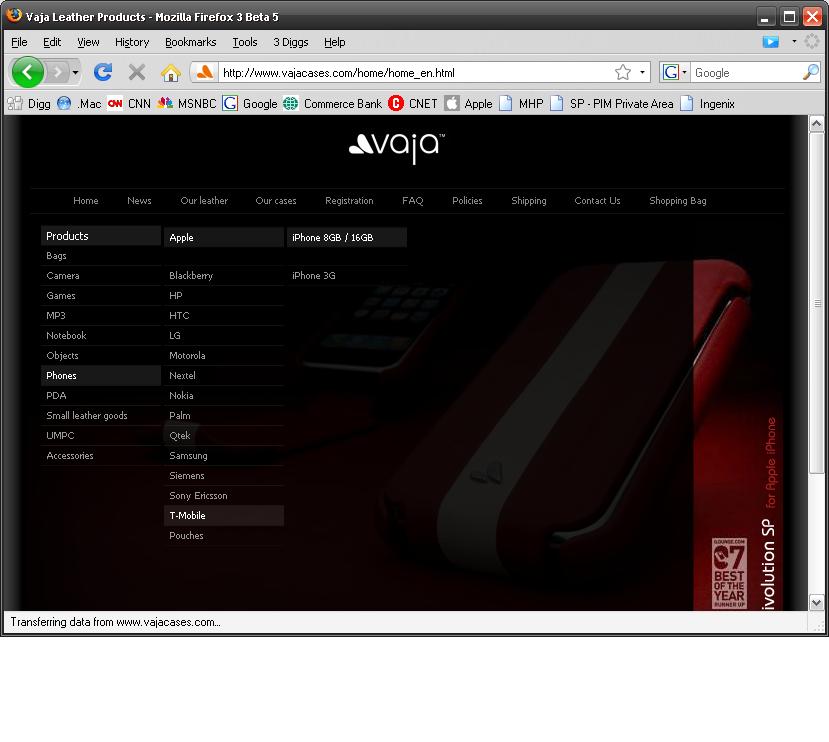The height and width of the screenshot is (742, 829).
Task: Open the Help menu
Action: click(x=335, y=42)
